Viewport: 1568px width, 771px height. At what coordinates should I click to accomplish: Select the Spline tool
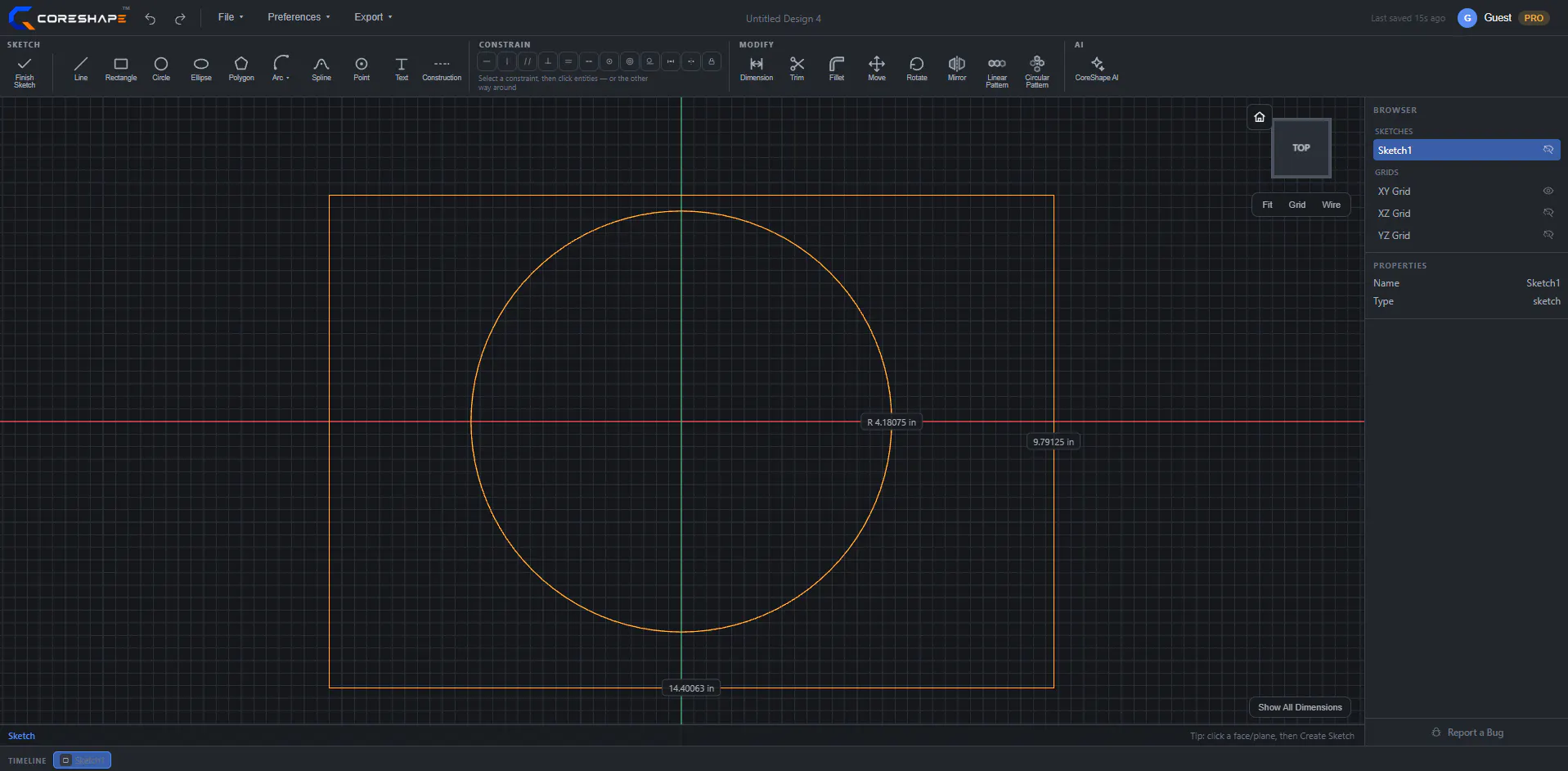point(321,69)
